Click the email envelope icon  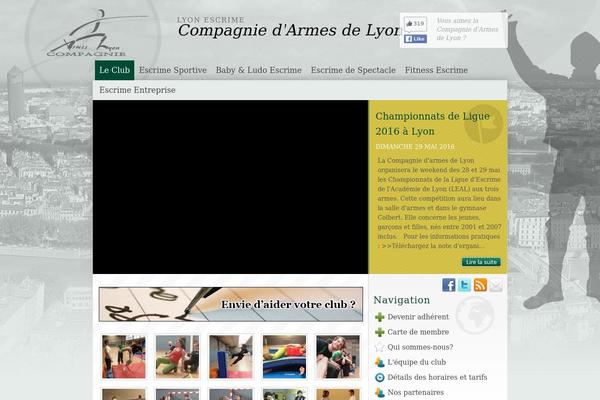pyautogui.click(x=496, y=285)
